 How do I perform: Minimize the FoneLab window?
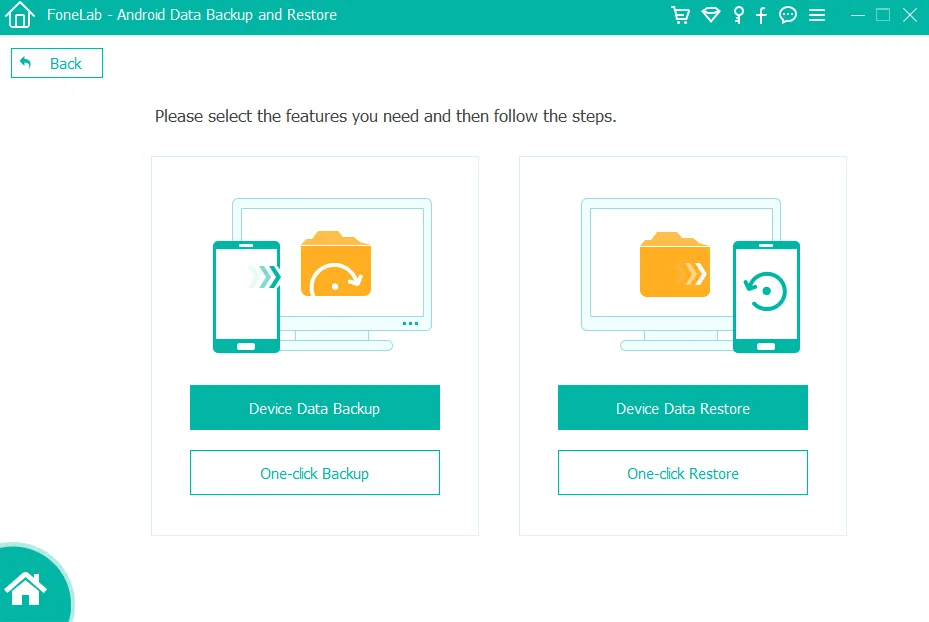click(x=859, y=15)
